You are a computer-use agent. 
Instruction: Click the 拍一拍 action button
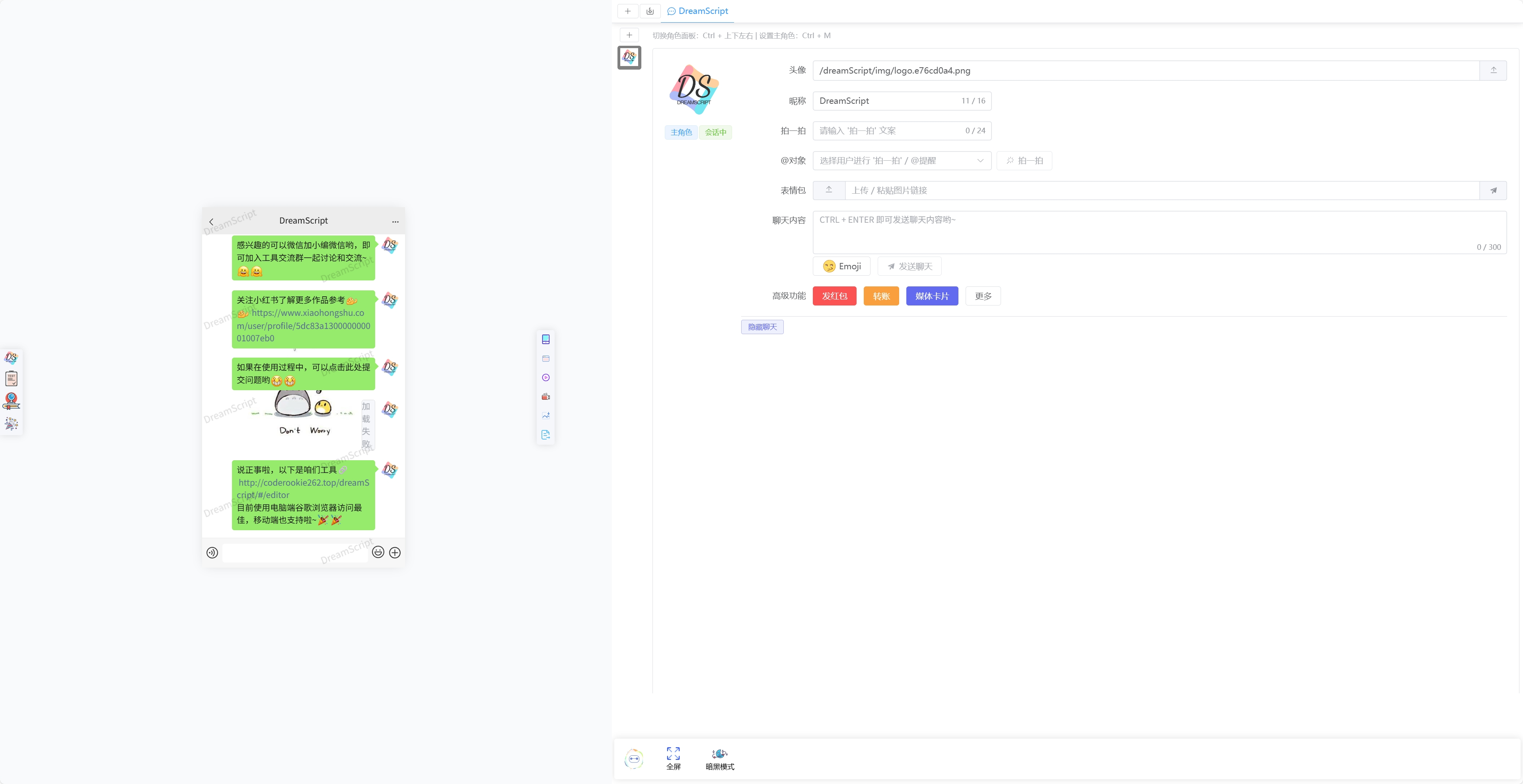click(x=1024, y=161)
